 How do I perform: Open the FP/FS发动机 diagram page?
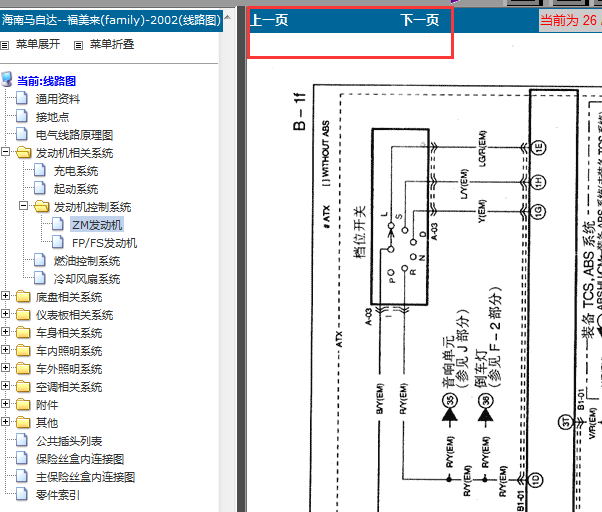tap(104, 243)
